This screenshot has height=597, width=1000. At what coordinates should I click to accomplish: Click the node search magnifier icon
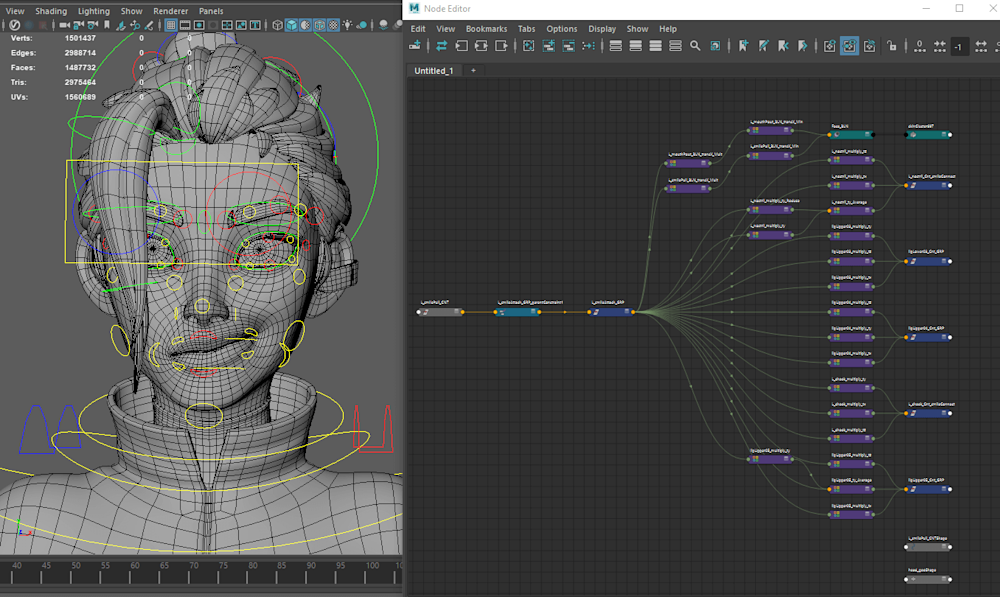pos(695,46)
